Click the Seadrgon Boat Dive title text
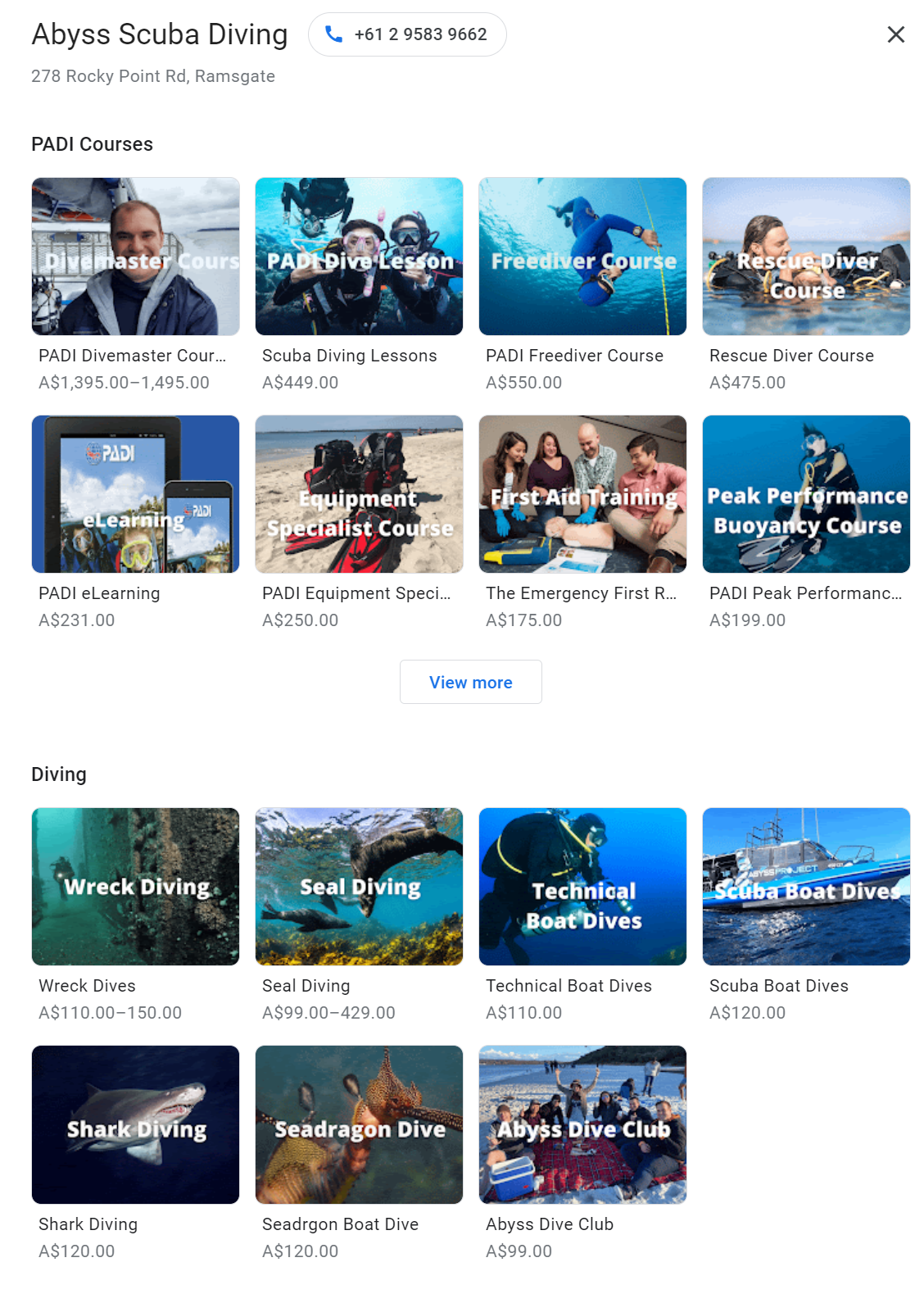This screenshot has width=924, height=1294. click(340, 1224)
